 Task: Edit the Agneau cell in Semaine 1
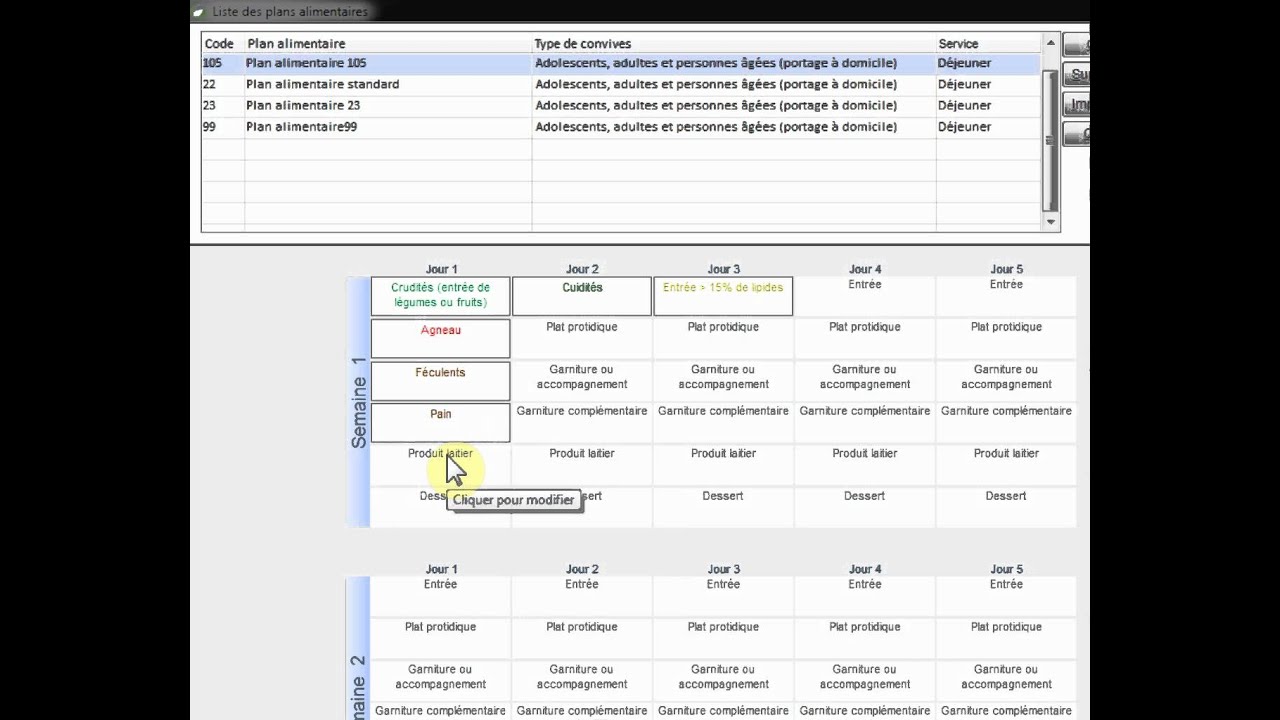coord(440,338)
